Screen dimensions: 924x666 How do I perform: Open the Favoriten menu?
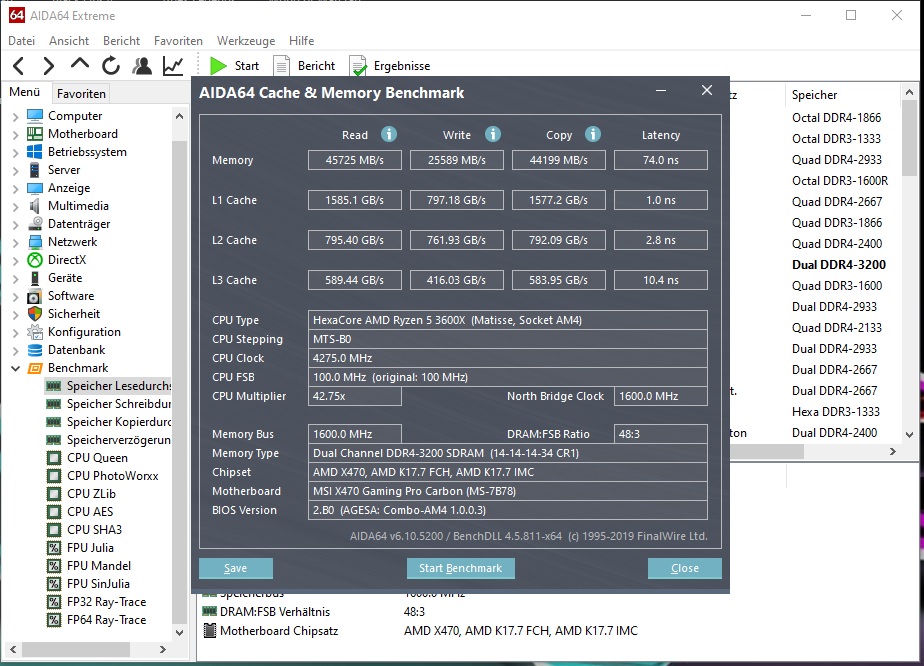tap(179, 41)
